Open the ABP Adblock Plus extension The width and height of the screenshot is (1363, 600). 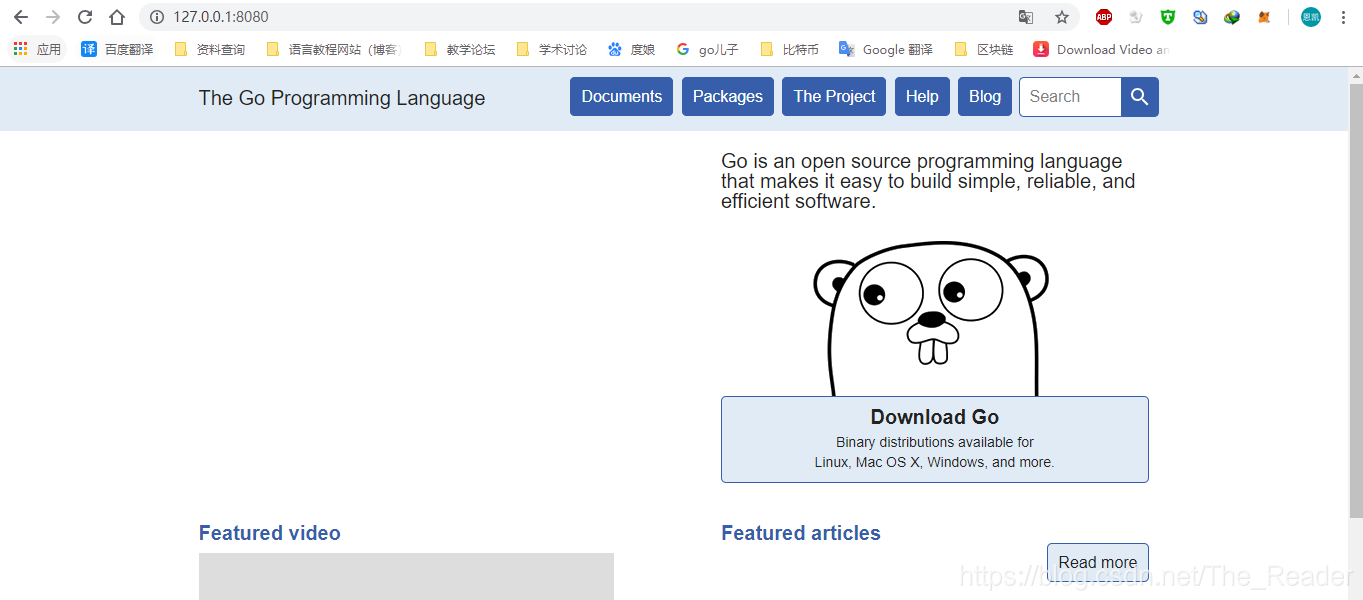coord(1104,17)
